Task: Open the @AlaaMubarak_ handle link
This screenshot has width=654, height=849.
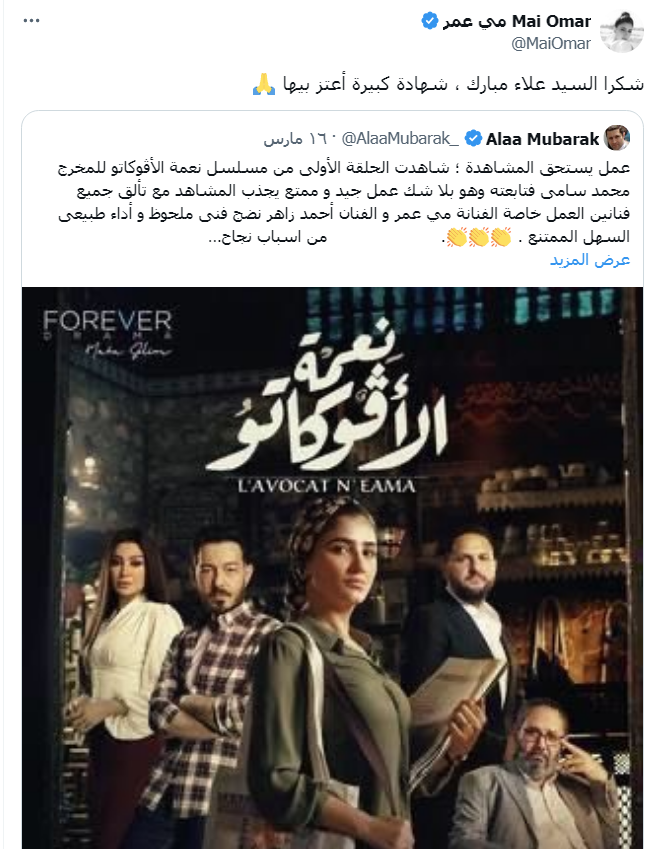Action: (400, 139)
